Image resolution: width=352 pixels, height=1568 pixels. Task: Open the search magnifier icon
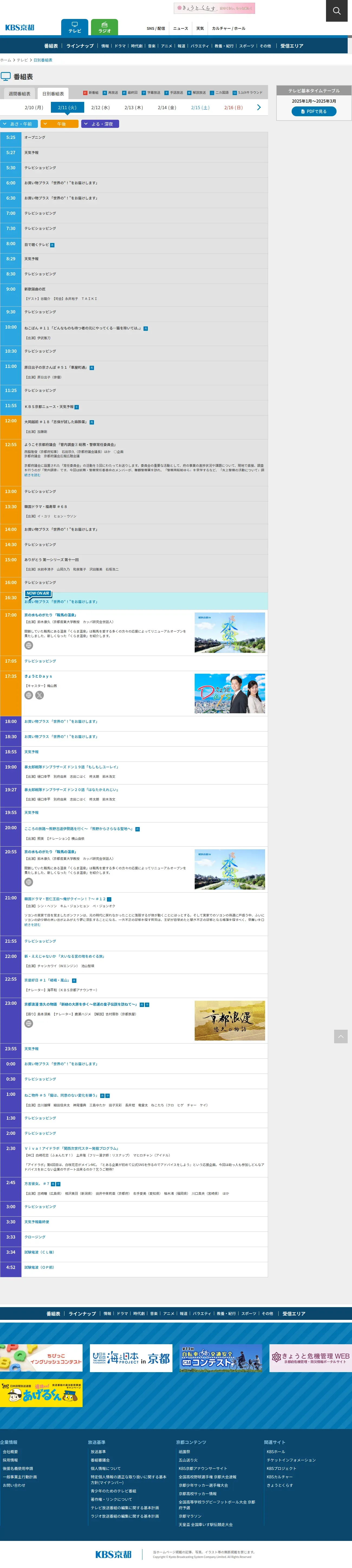coord(336,11)
